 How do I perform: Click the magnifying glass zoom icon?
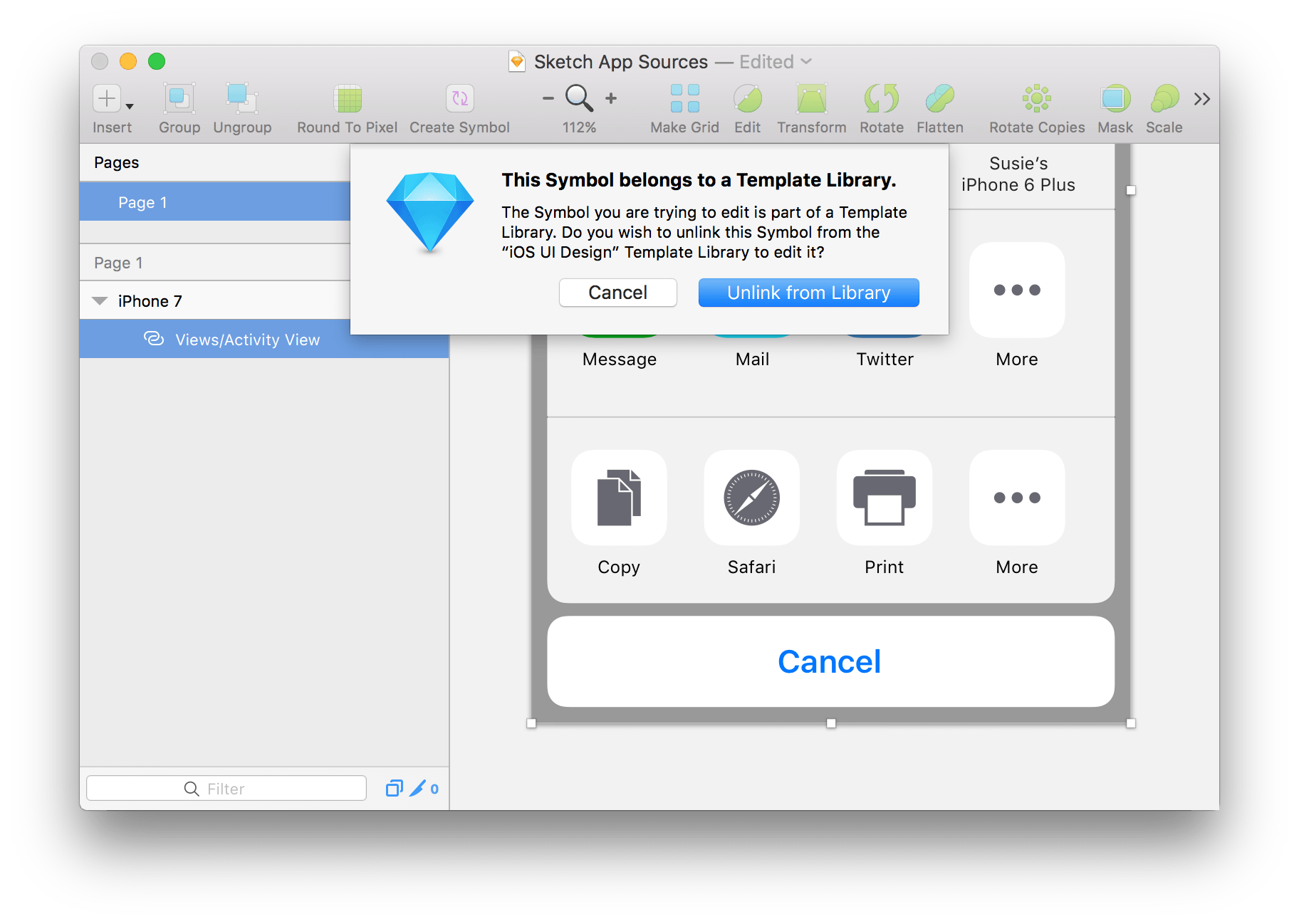(x=579, y=98)
